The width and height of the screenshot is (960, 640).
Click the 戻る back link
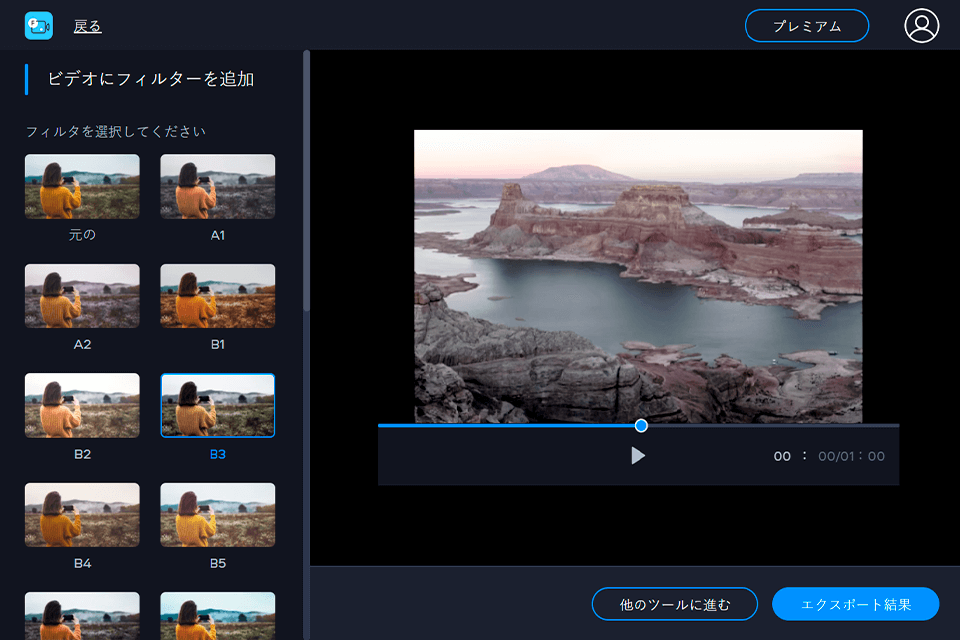[x=87, y=27]
